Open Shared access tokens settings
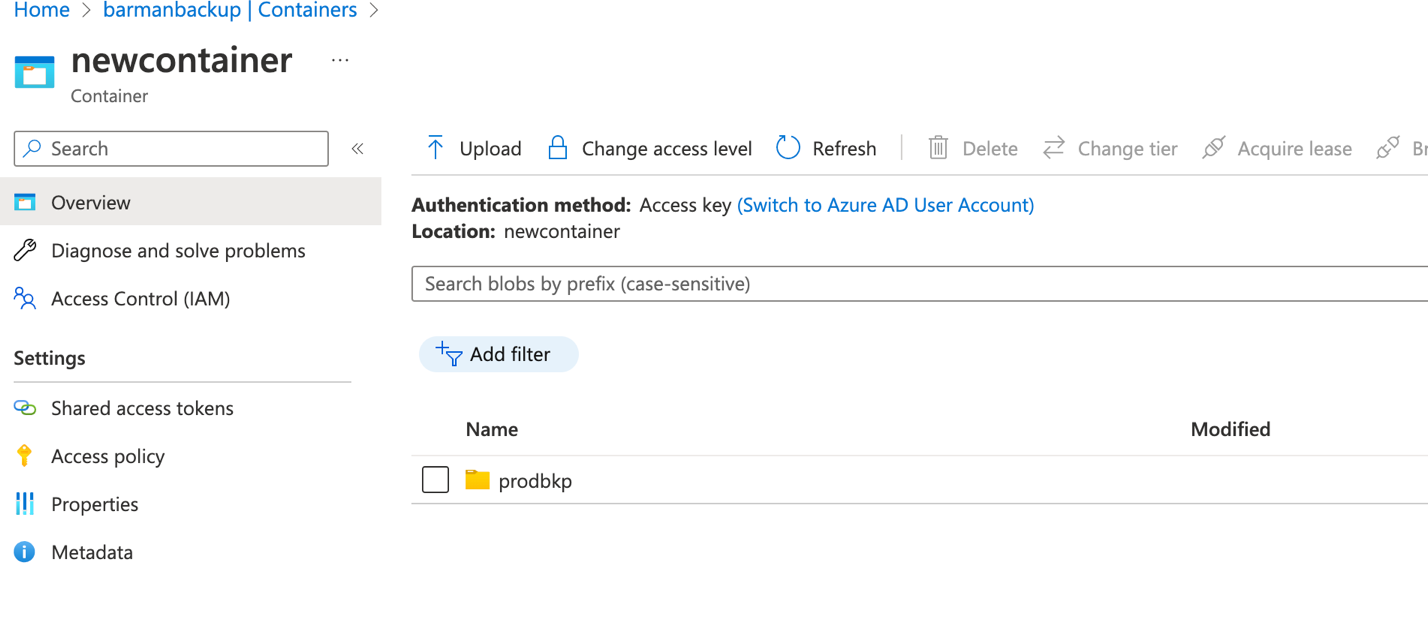 (142, 408)
